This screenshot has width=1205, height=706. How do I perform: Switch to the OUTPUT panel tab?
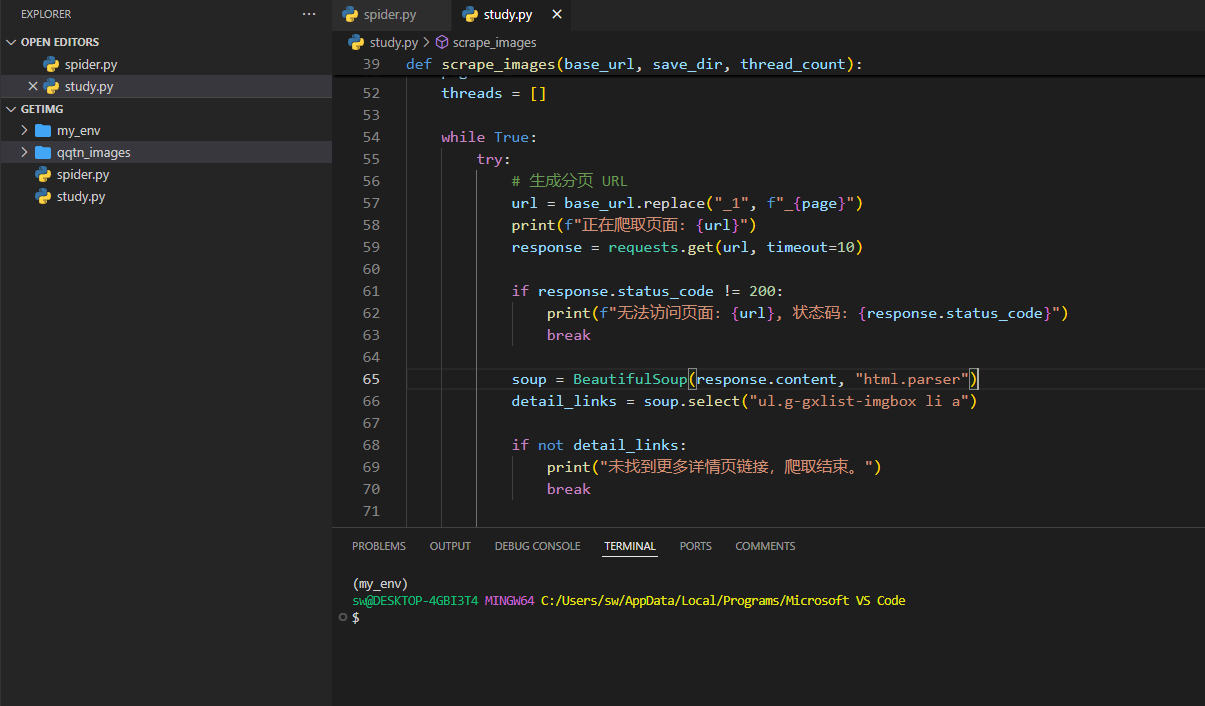click(x=450, y=546)
